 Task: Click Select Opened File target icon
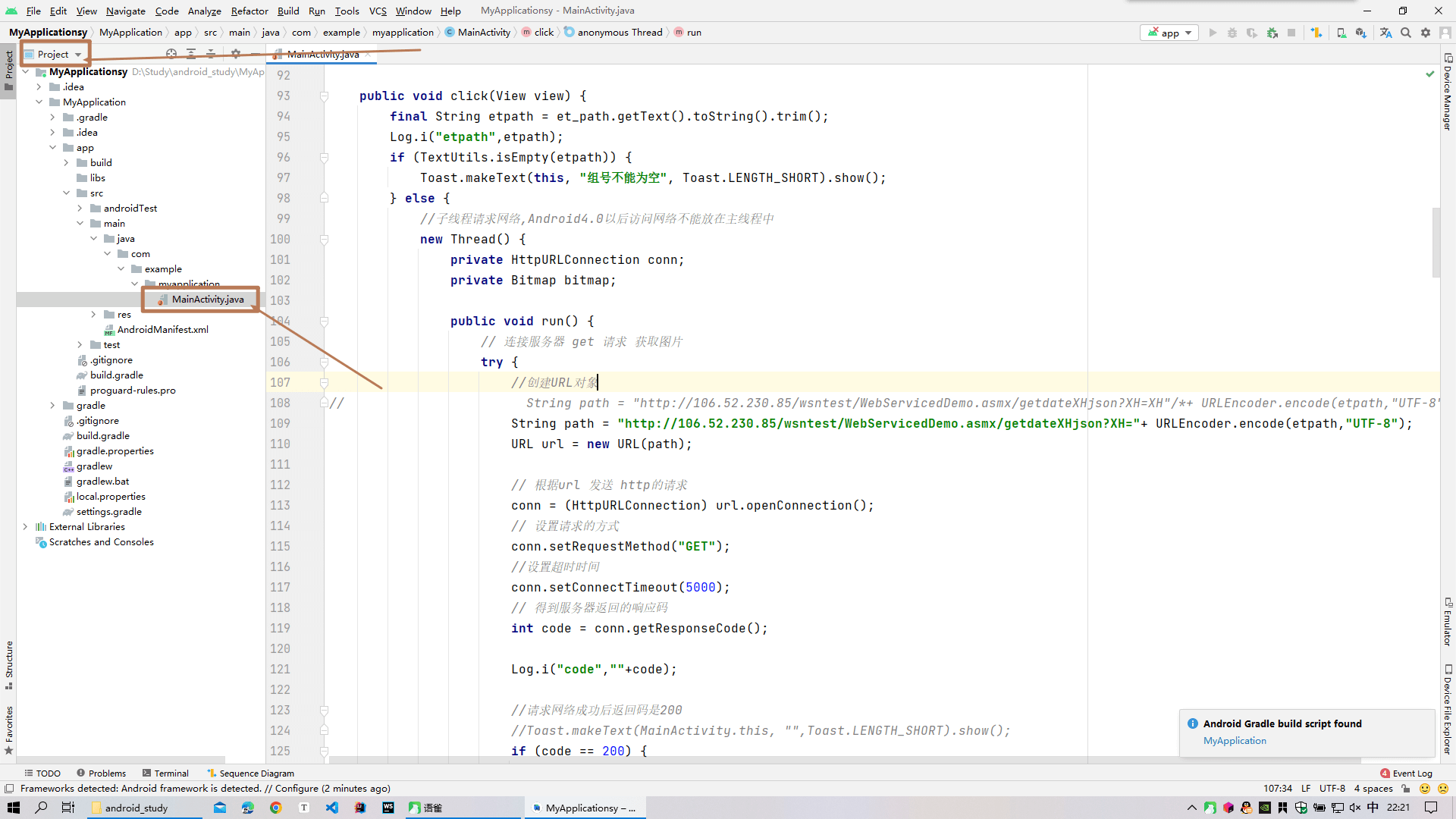pos(171,54)
